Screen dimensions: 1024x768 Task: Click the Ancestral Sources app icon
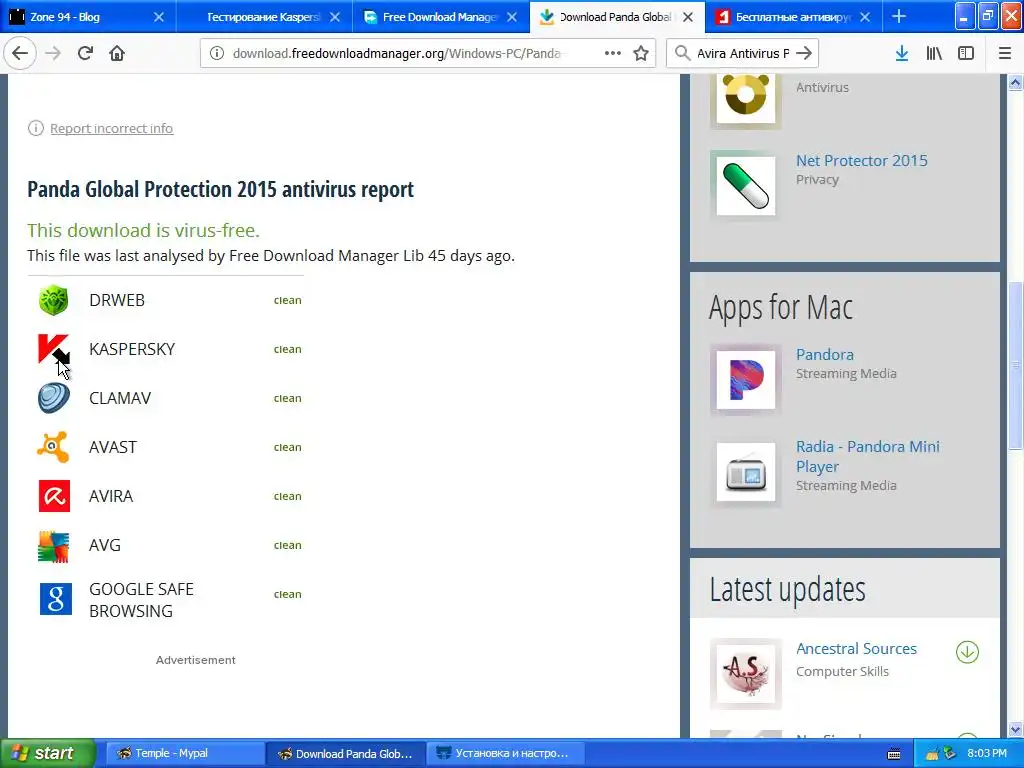pos(746,673)
